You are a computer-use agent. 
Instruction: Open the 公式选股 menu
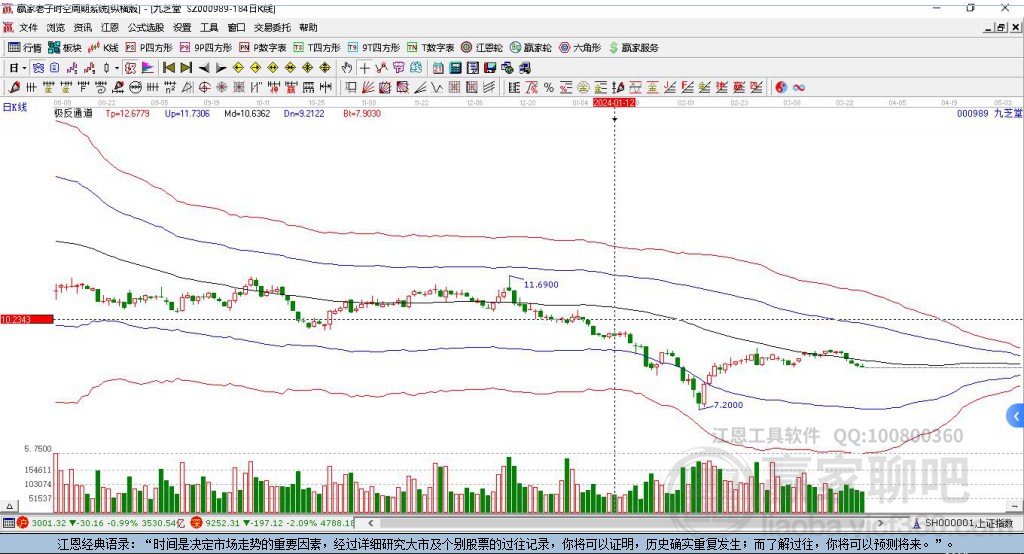[146, 27]
